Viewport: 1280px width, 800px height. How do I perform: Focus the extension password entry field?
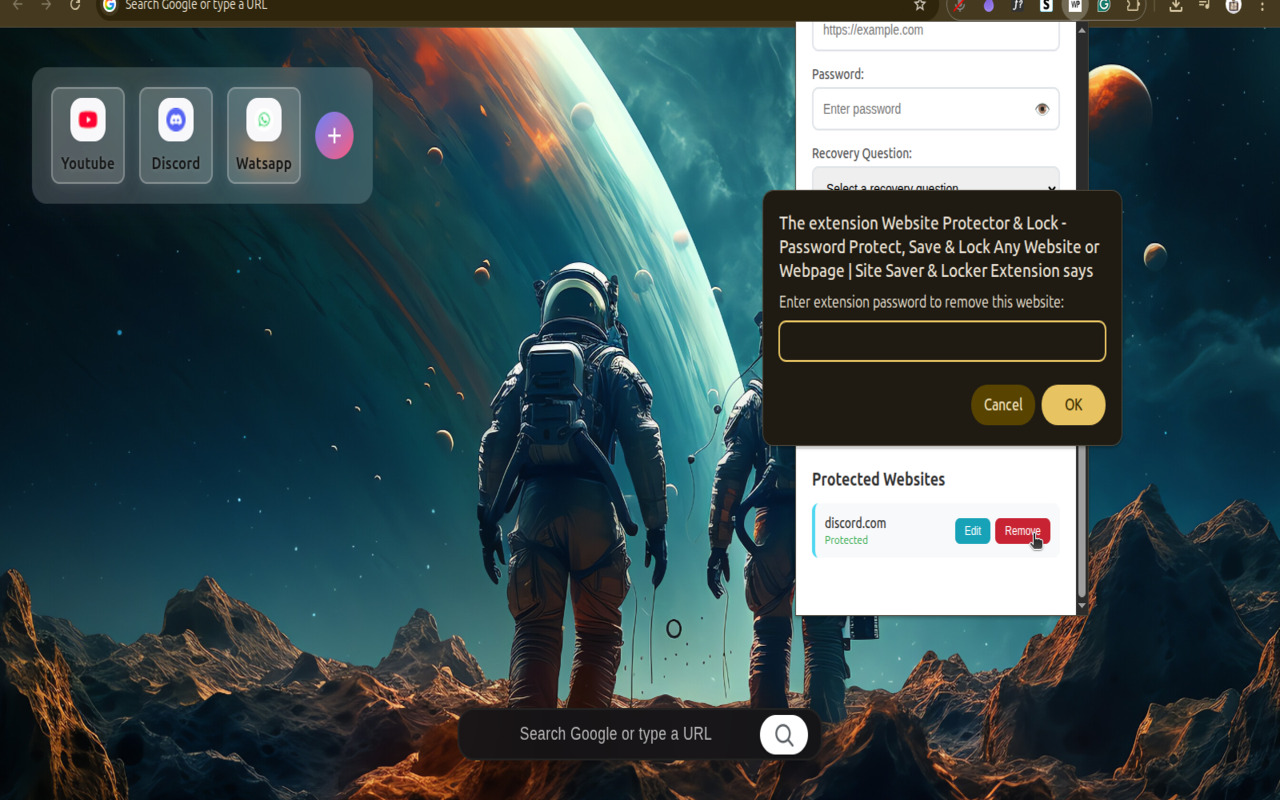click(941, 341)
